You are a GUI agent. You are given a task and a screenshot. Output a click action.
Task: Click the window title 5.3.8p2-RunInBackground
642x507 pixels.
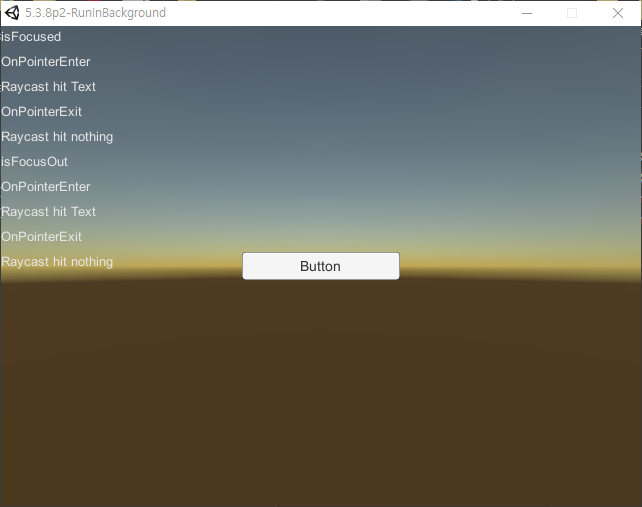point(95,13)
